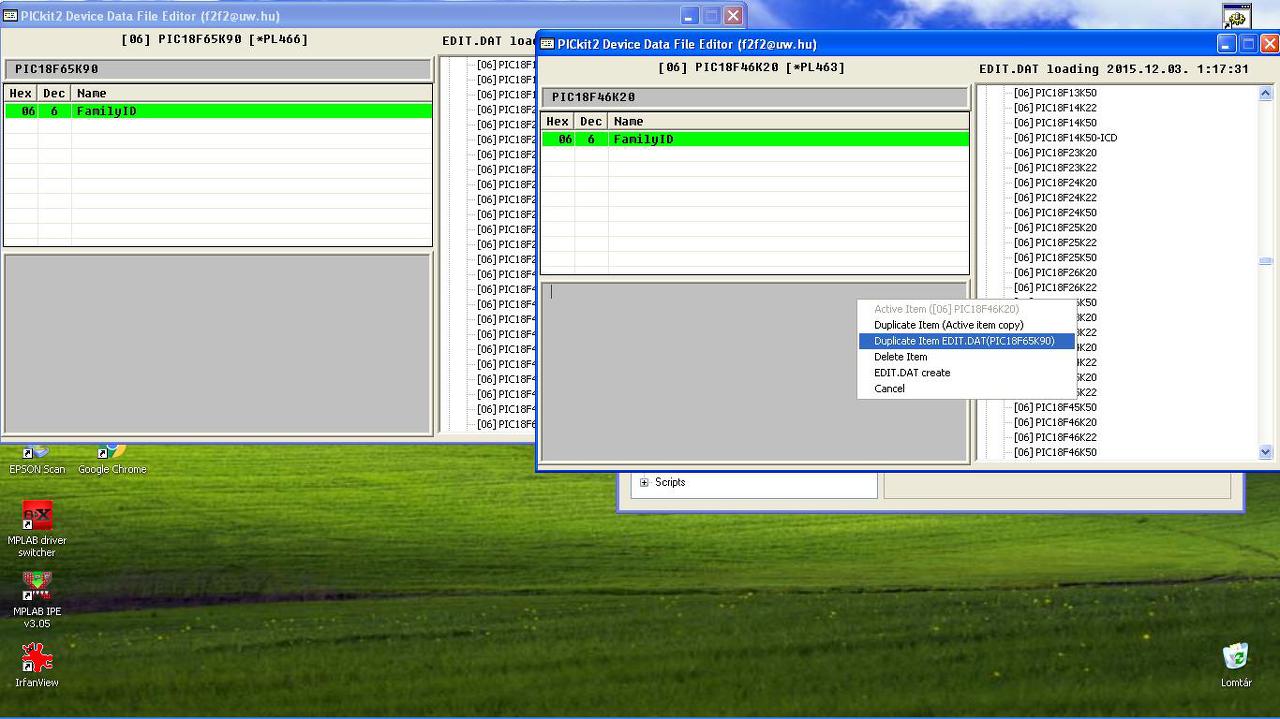Image resolution: width=1280 pixels, height=719 pixels.
Task: Choose Delete Item from the context menu
Action: pos(900,357)
